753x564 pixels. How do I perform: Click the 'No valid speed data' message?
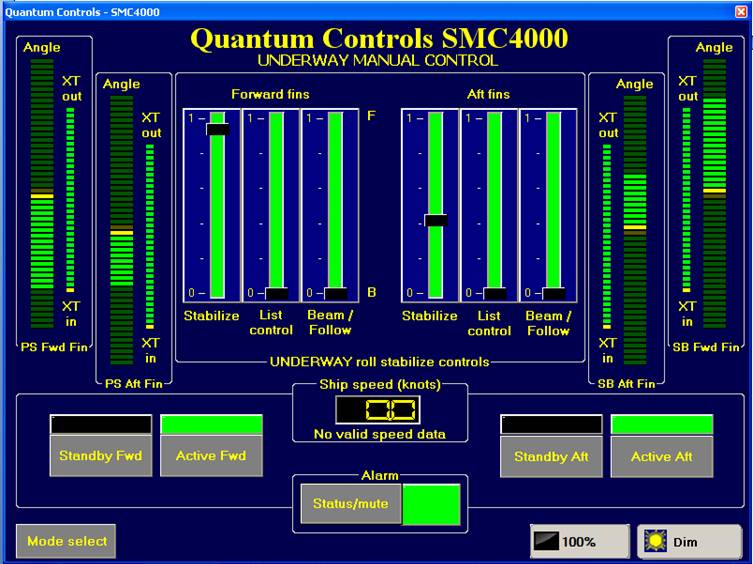coord(379,434)
